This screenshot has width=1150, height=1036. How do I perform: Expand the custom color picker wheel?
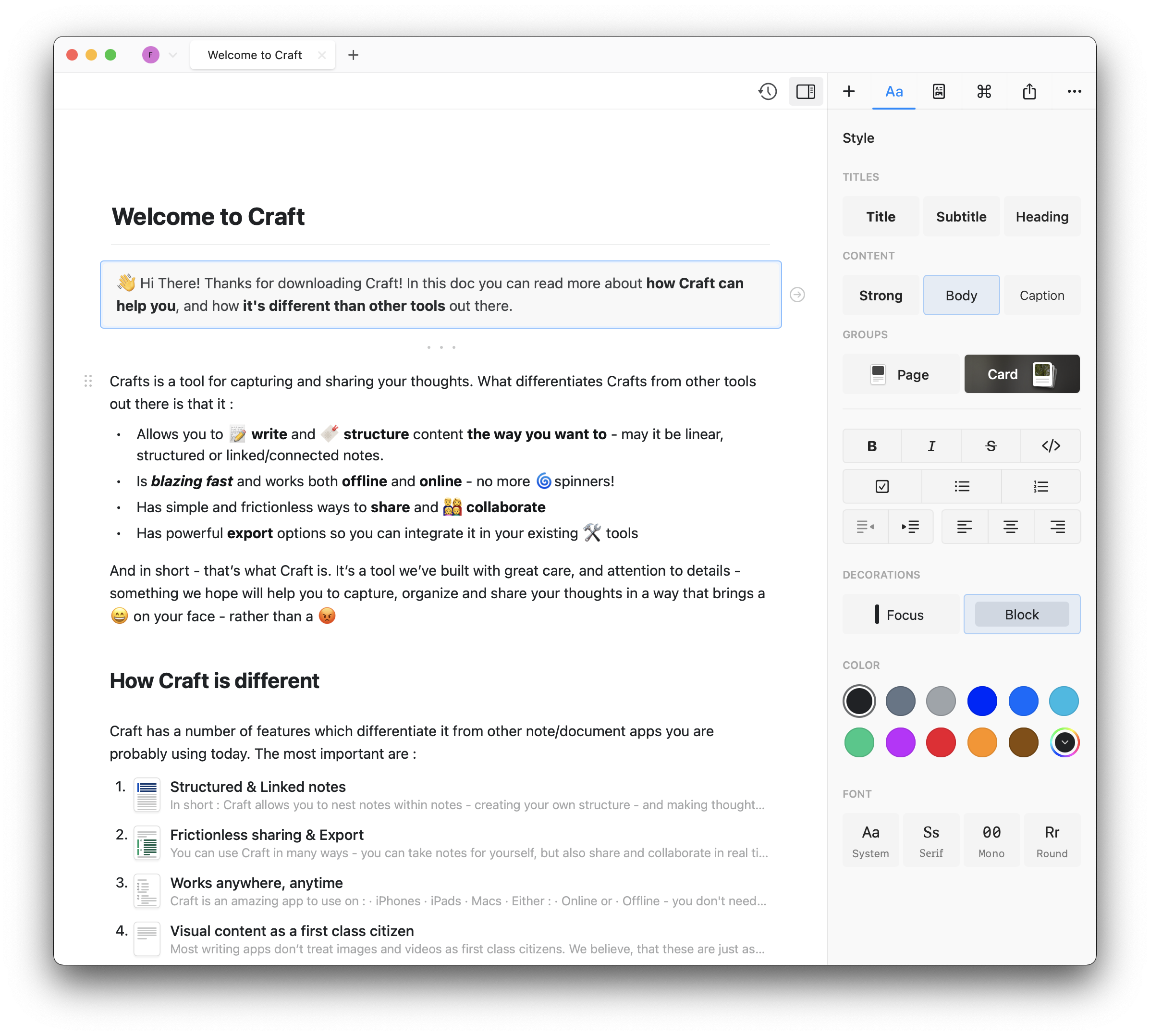click(1064, 742)
